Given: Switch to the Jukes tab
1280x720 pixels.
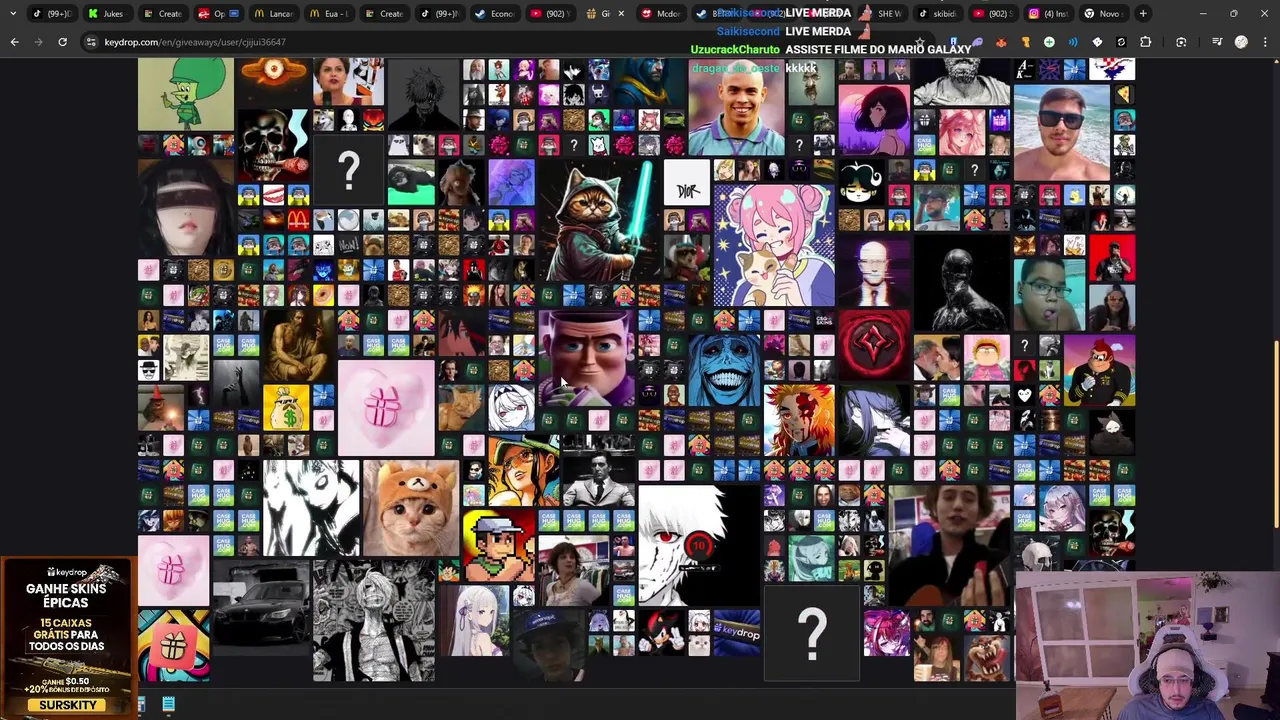Looking at the screenshot, I should (106, 14).
